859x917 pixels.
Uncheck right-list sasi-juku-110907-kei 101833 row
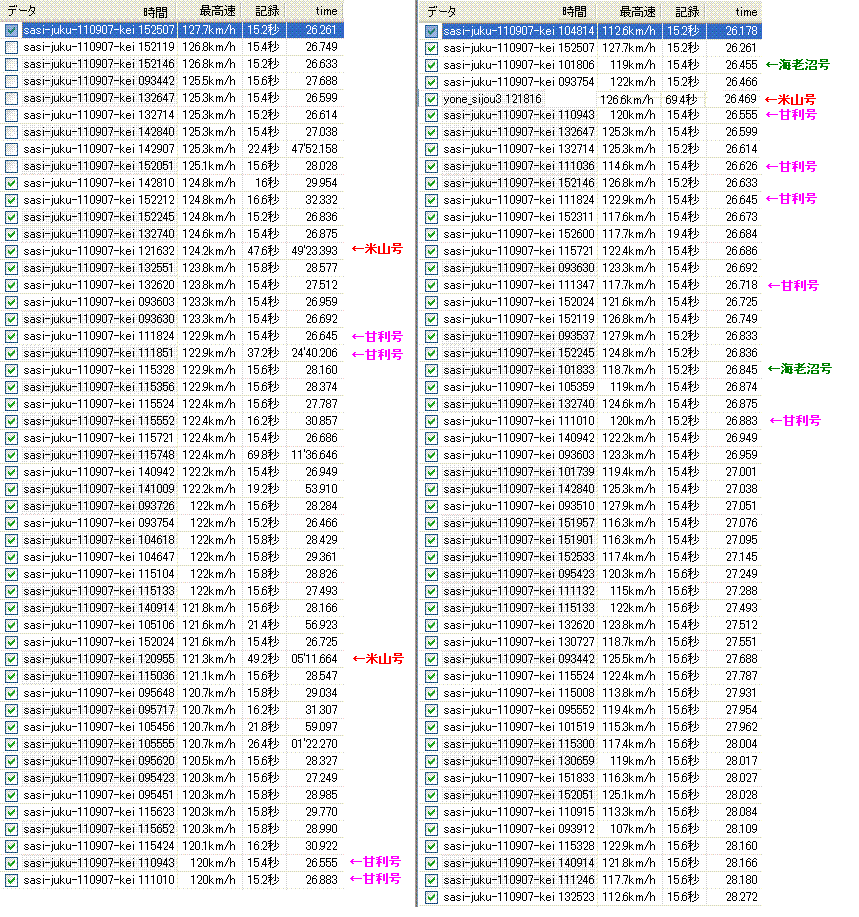(x=432, y=370)
